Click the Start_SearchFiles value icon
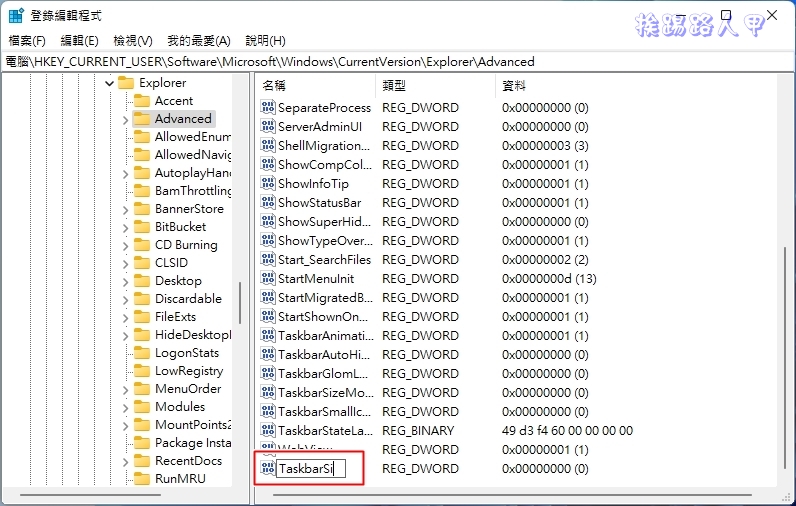This screenshot has height=506, width=796. pos(268,259)
